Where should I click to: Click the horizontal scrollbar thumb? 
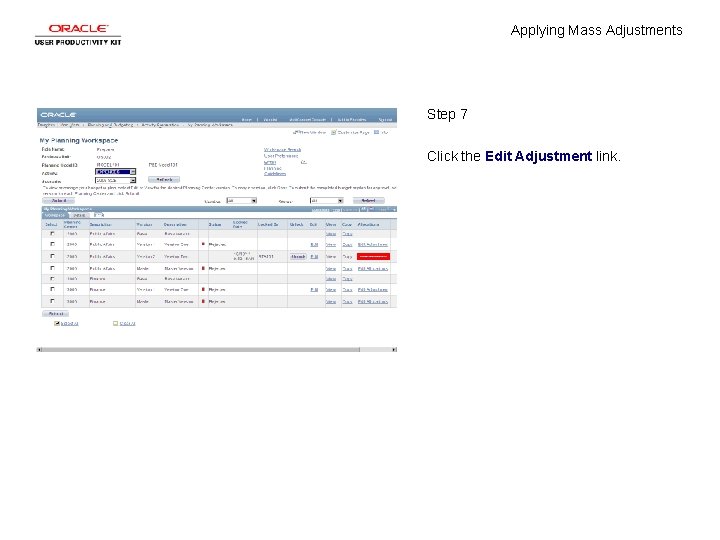point(201,349)
